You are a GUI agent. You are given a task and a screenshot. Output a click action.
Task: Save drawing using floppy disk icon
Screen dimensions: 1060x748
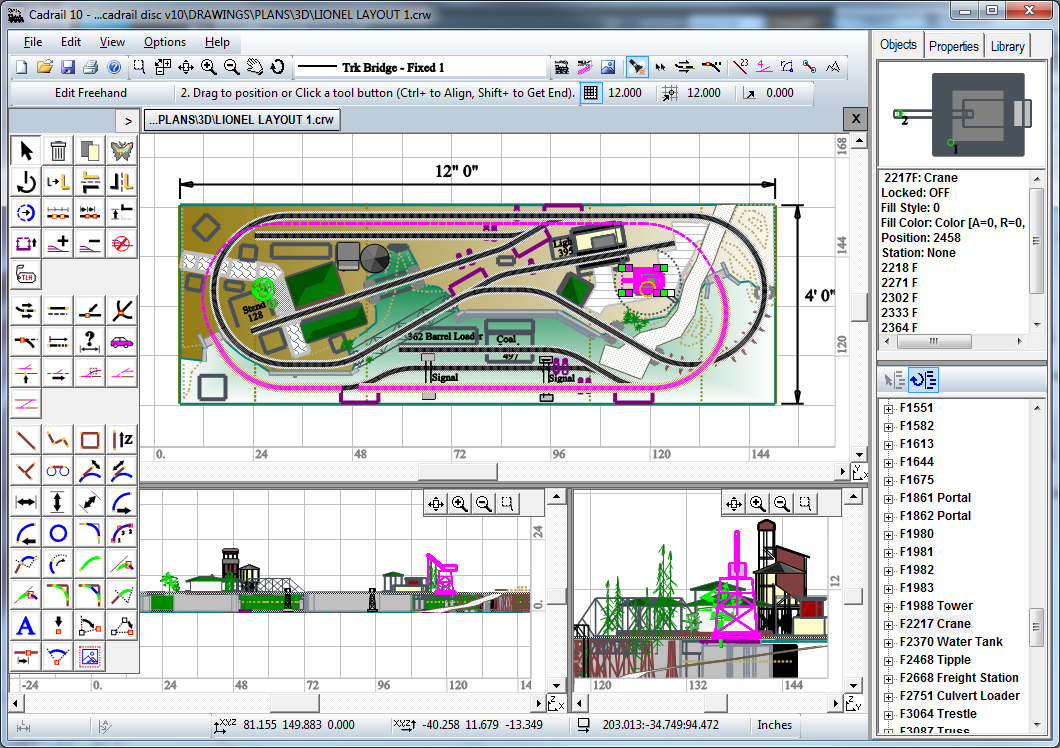[68, 67]
